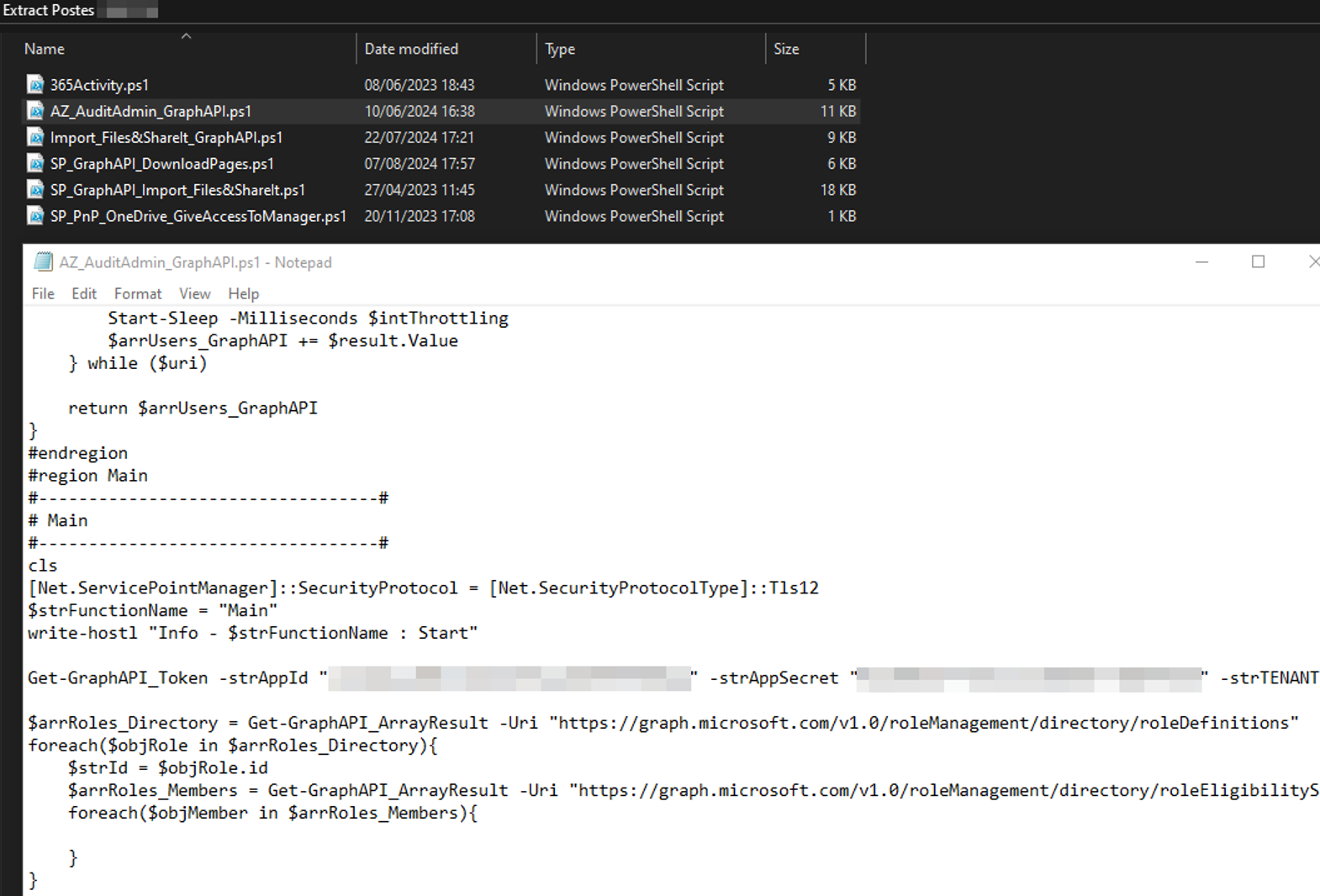This screenshot has width=1320, height=896.
Task: Open the Edit menu in Notepad
Action: coord(84,293)
